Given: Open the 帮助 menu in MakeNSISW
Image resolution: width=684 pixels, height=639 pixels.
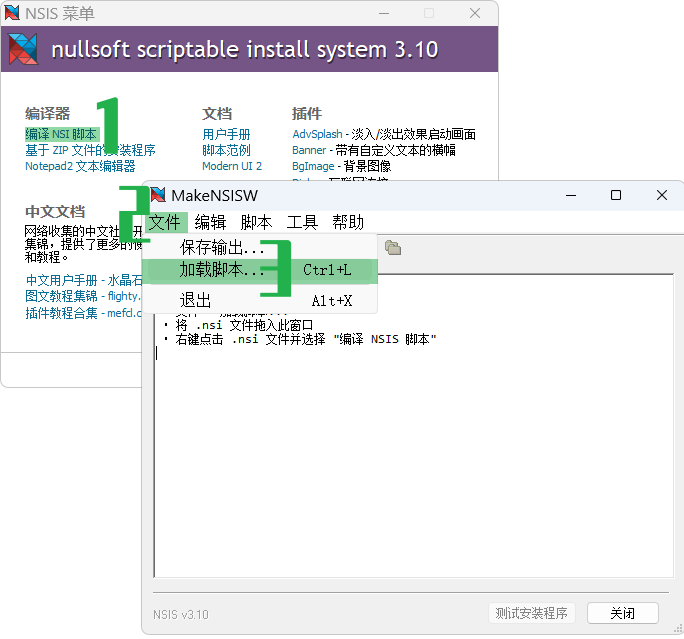Looking at the screenshot, I should point(348,222).
